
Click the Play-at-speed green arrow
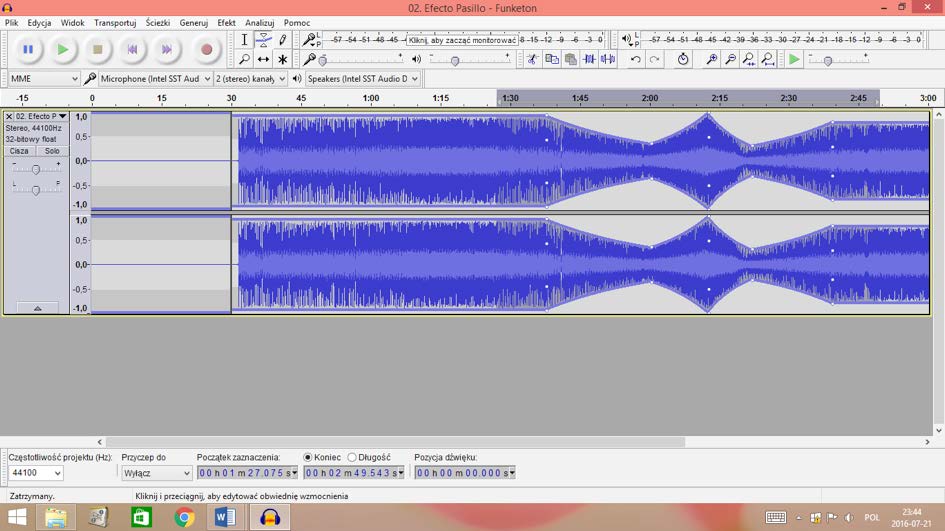pyautogui.click(x=794, y=59)
